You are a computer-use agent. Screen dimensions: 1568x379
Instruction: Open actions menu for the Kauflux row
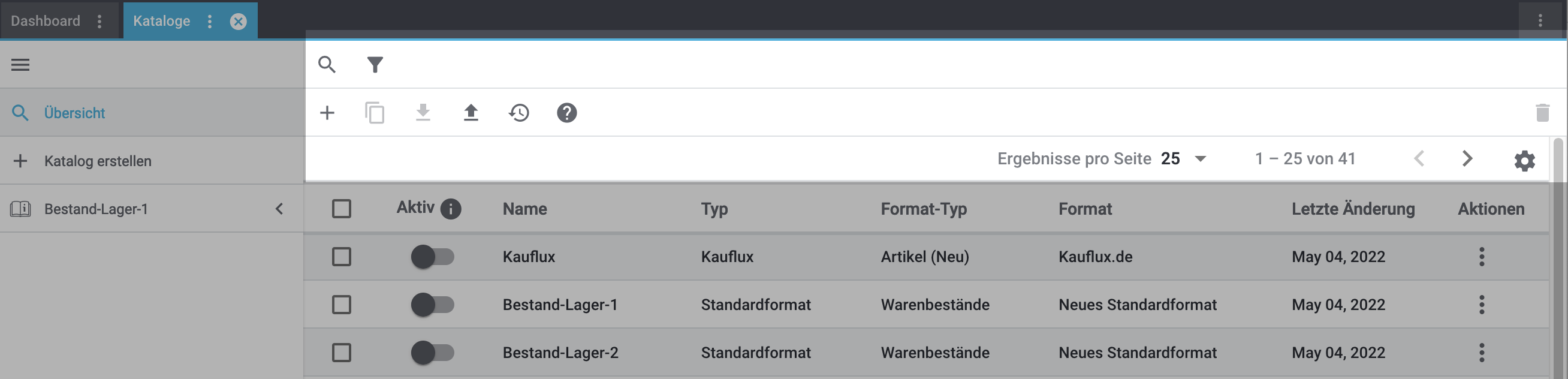click(1482, 257)
